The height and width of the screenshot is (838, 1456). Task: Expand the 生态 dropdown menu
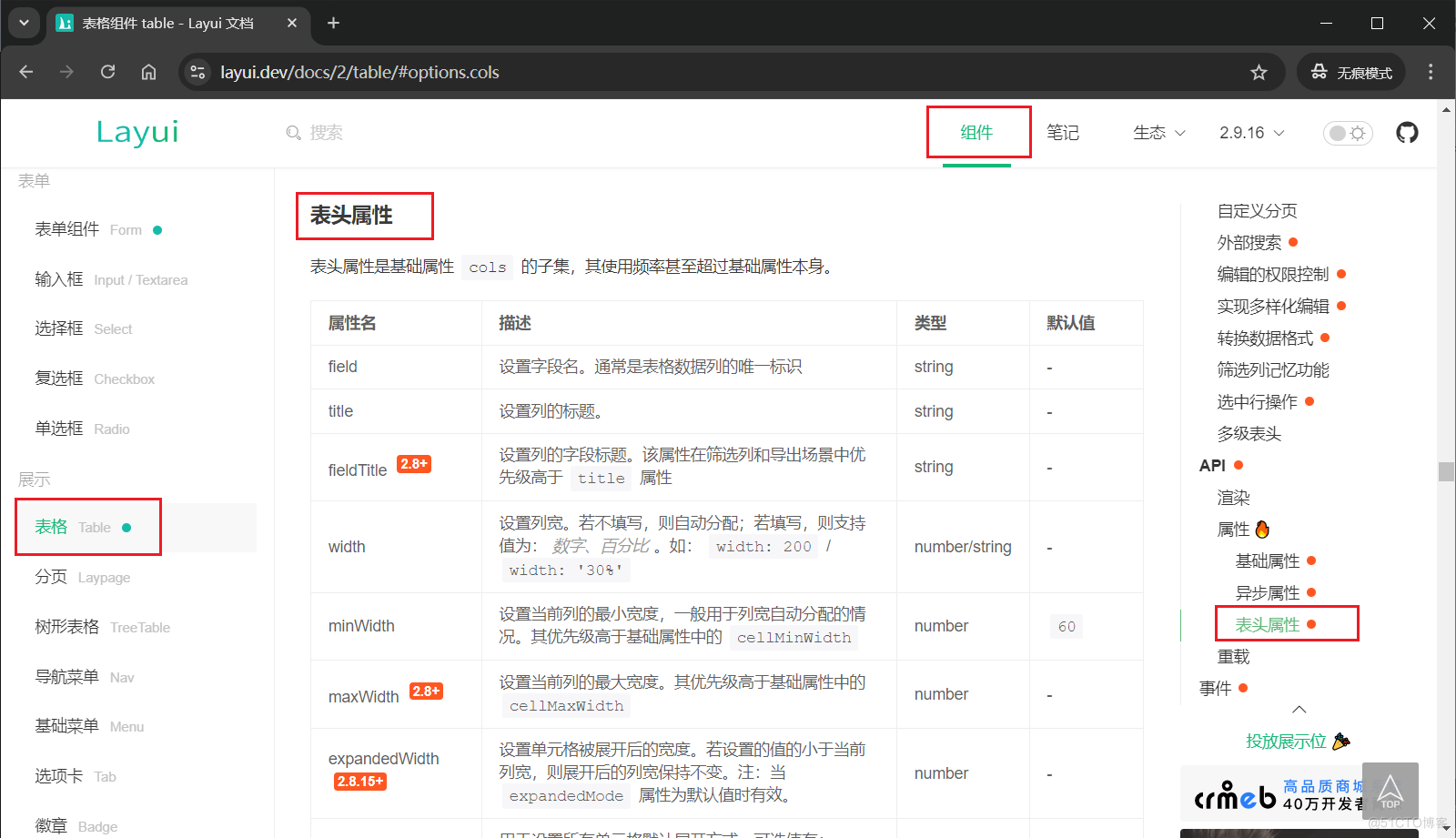(x=1159, y=133)
